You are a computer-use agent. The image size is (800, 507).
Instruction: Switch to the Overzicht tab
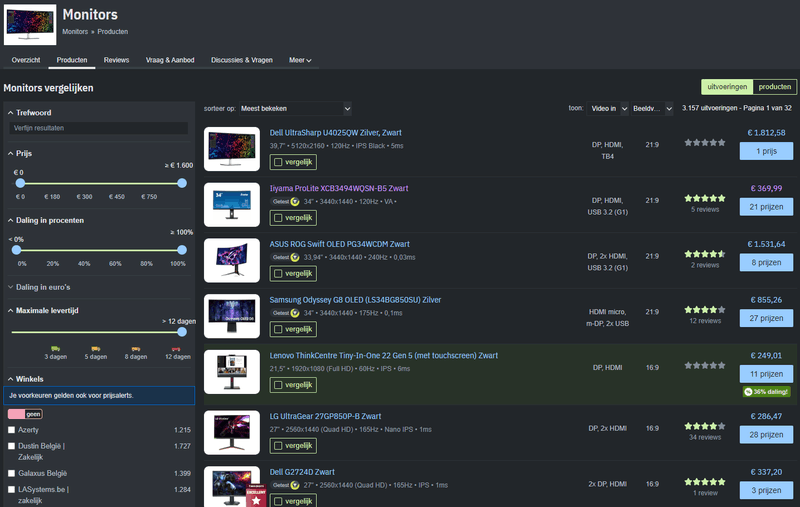click(26, 60)
